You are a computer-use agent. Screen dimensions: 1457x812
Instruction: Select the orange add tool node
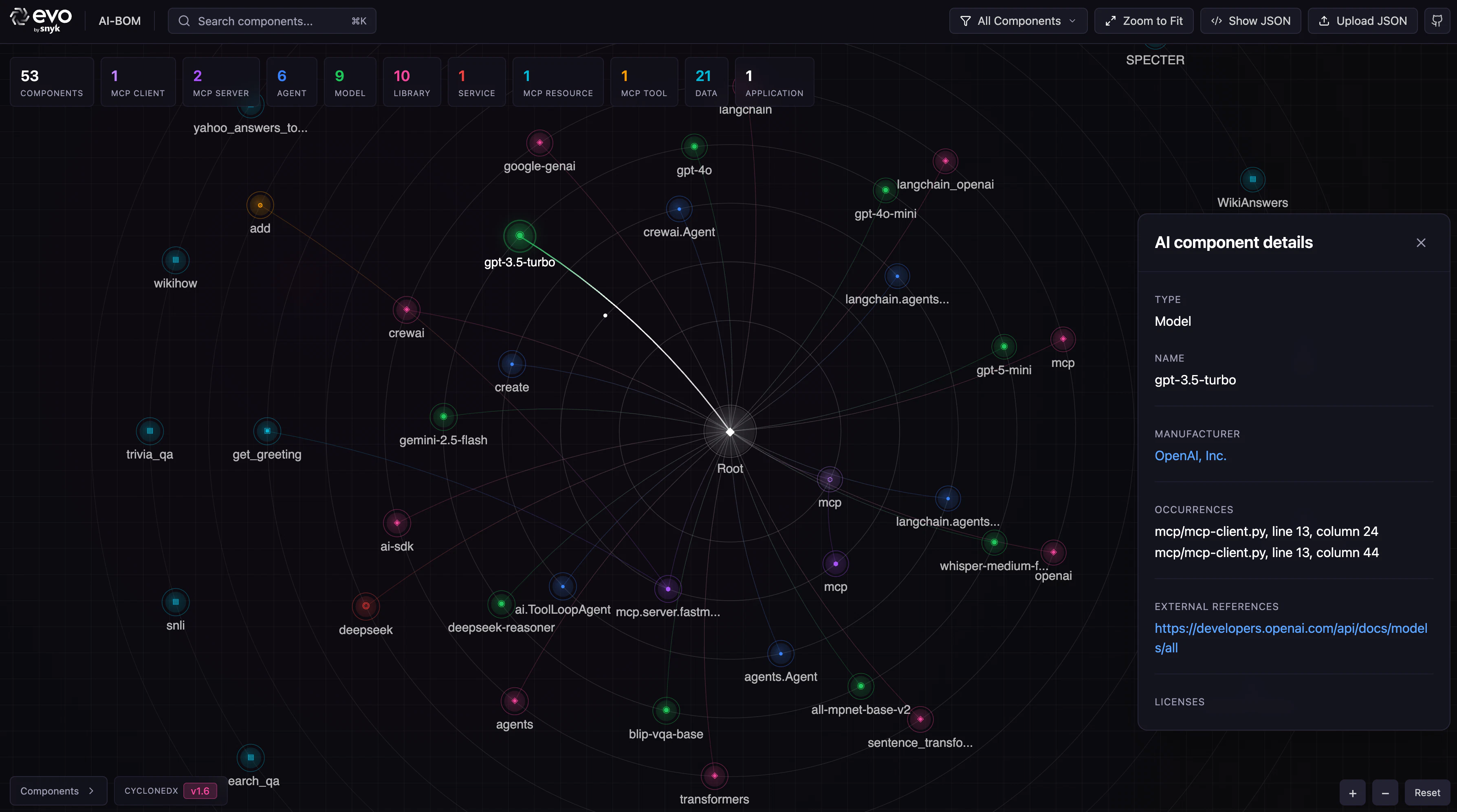tap(260, 205)
